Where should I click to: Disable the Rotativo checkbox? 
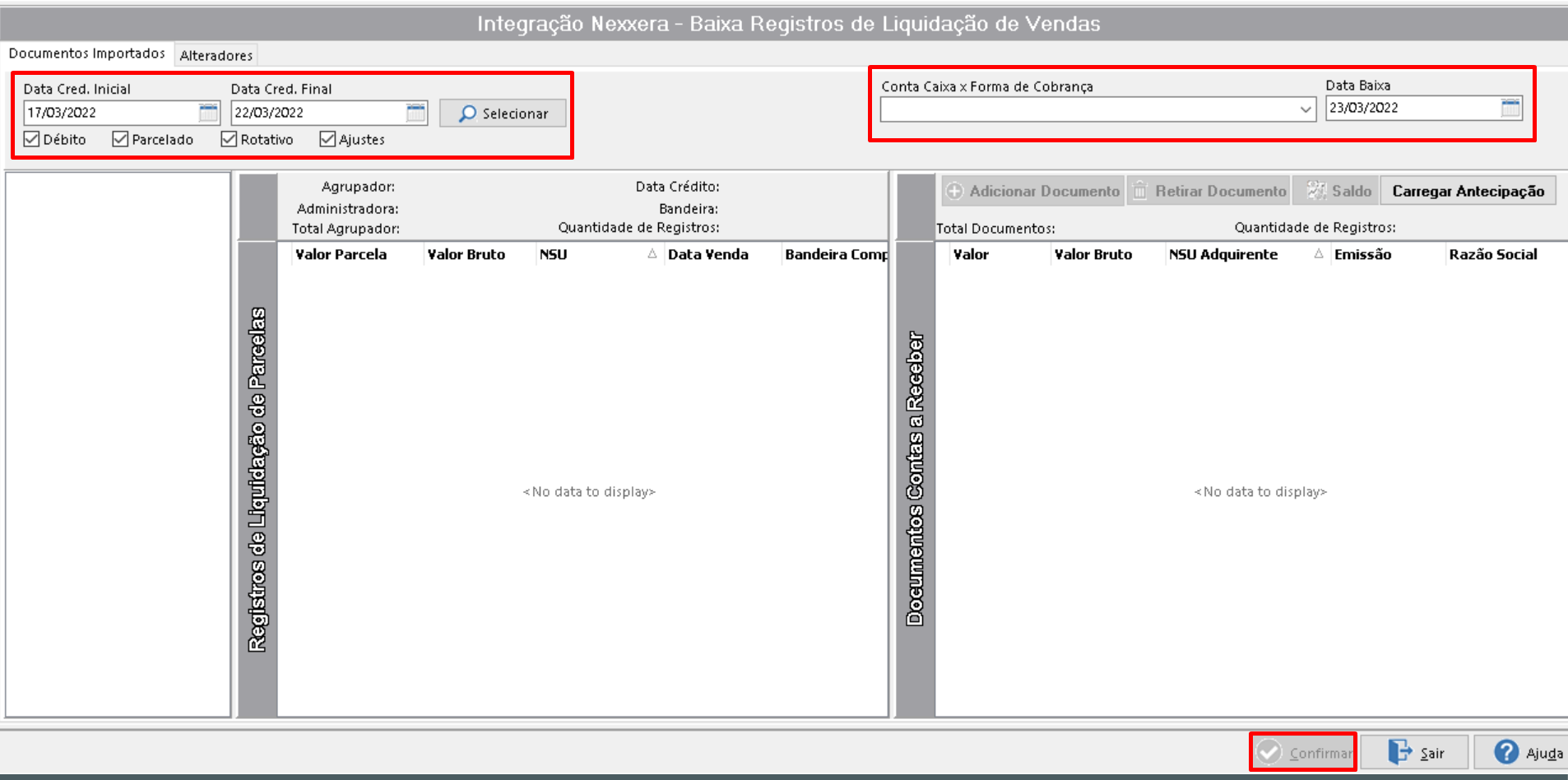[x=229, y=139]
